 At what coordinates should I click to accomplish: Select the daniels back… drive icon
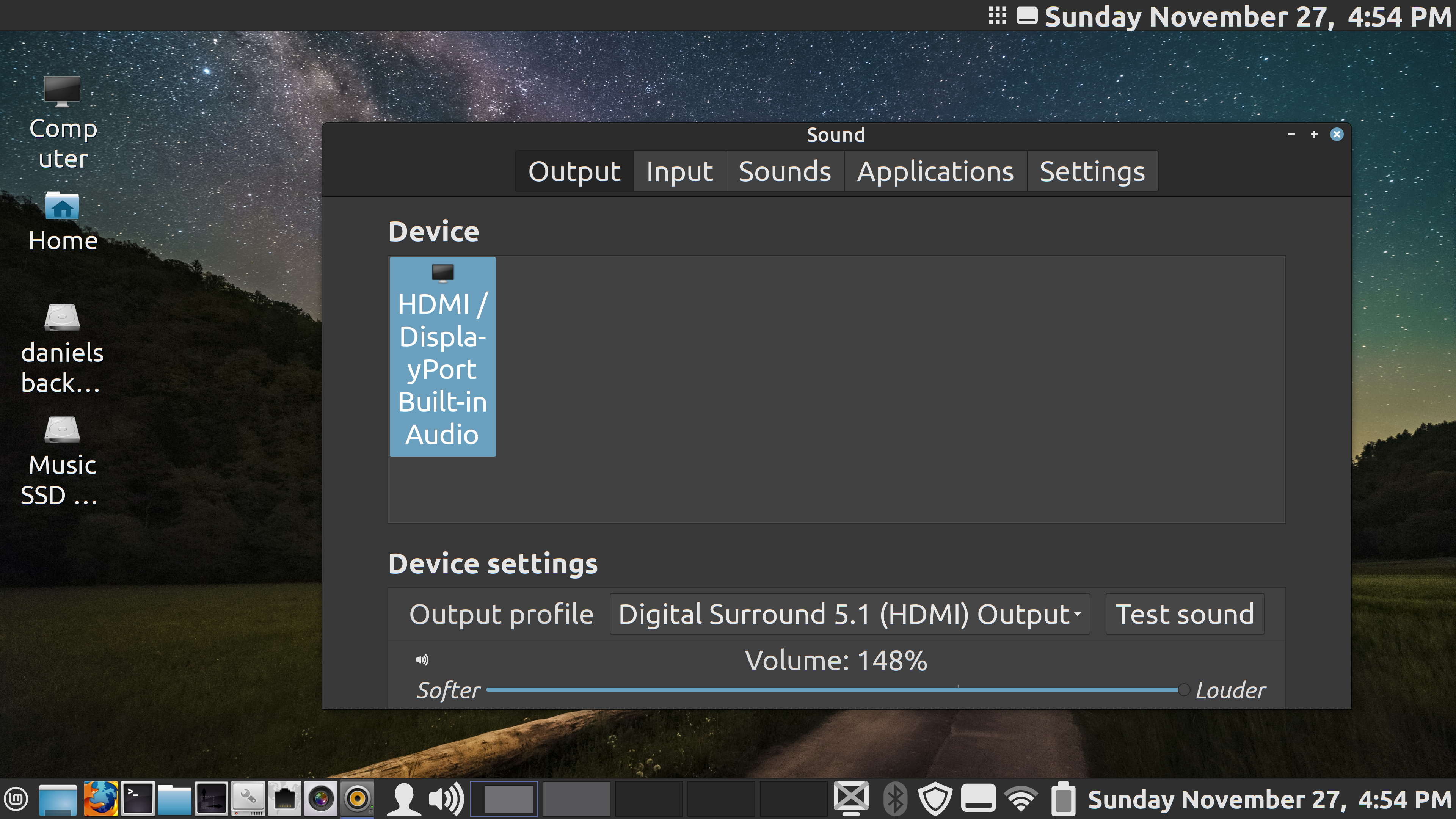(62, 348)
